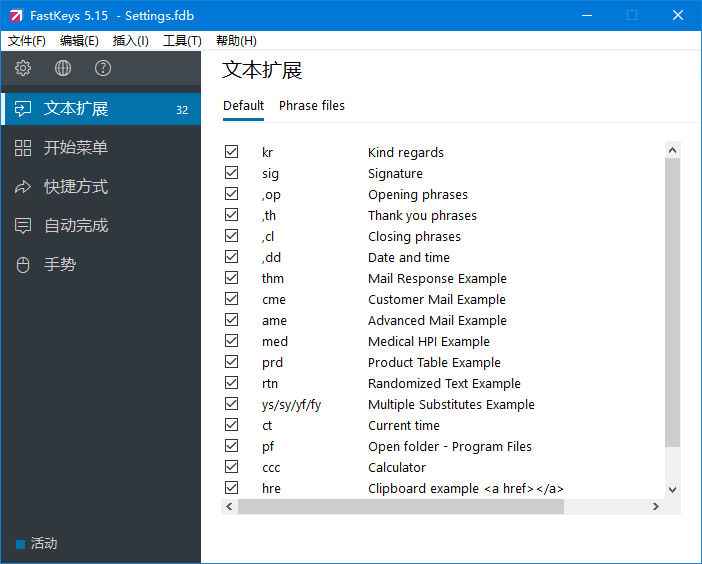The height and width of the screenshot is (564, 702).
Task: Select the Date and time entry
Action: point(409,257)
